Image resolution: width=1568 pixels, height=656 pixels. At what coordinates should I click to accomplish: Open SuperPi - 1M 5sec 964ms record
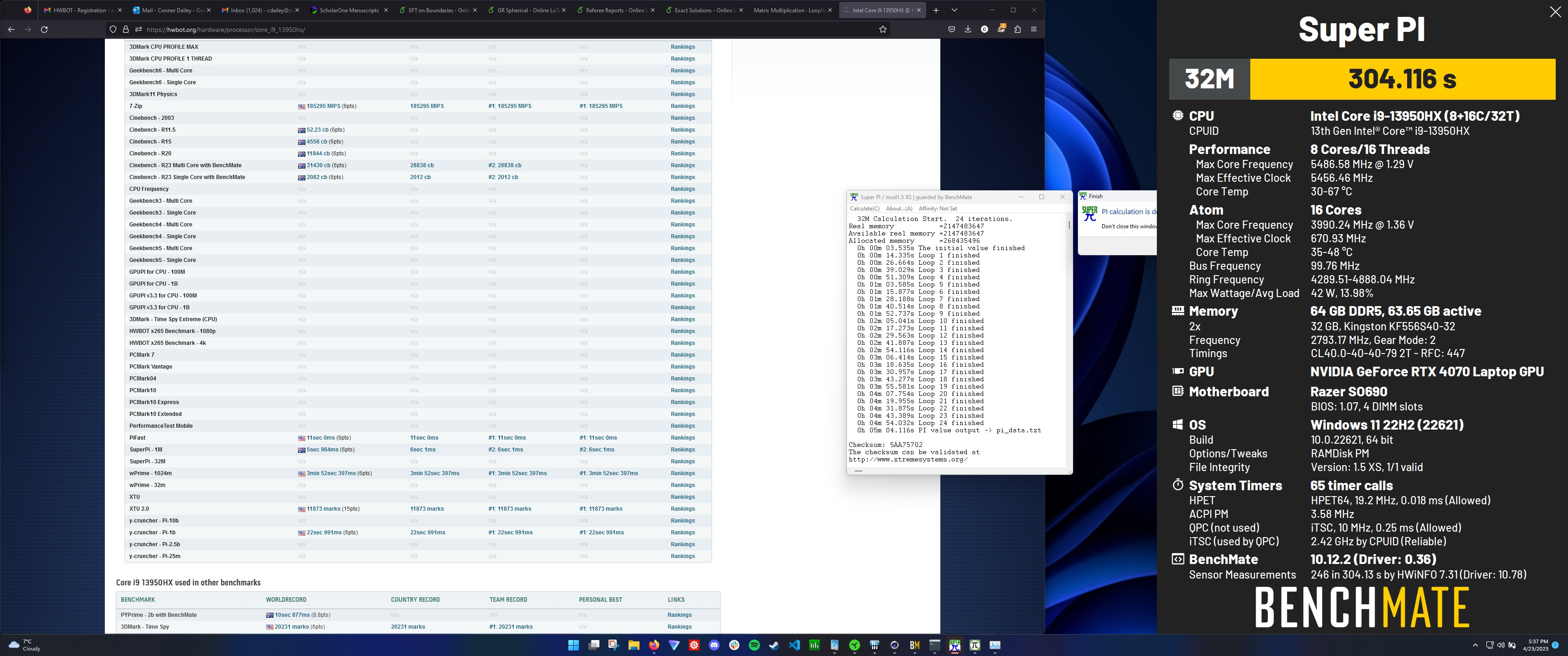click(x=322, y=450)
